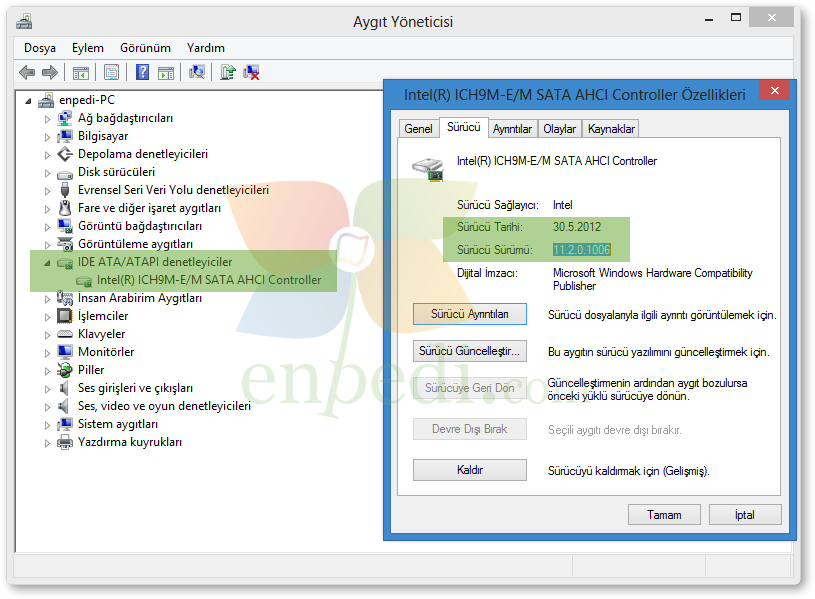This screenshot has width=815, height=599.
Task: Click the Forward arrow toolbar icon
Action: (49, 72)
